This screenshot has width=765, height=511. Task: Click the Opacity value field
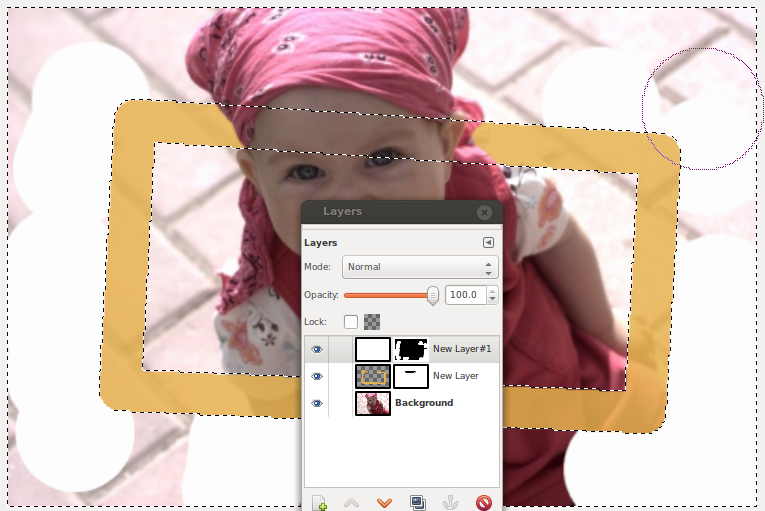(465, 295)
